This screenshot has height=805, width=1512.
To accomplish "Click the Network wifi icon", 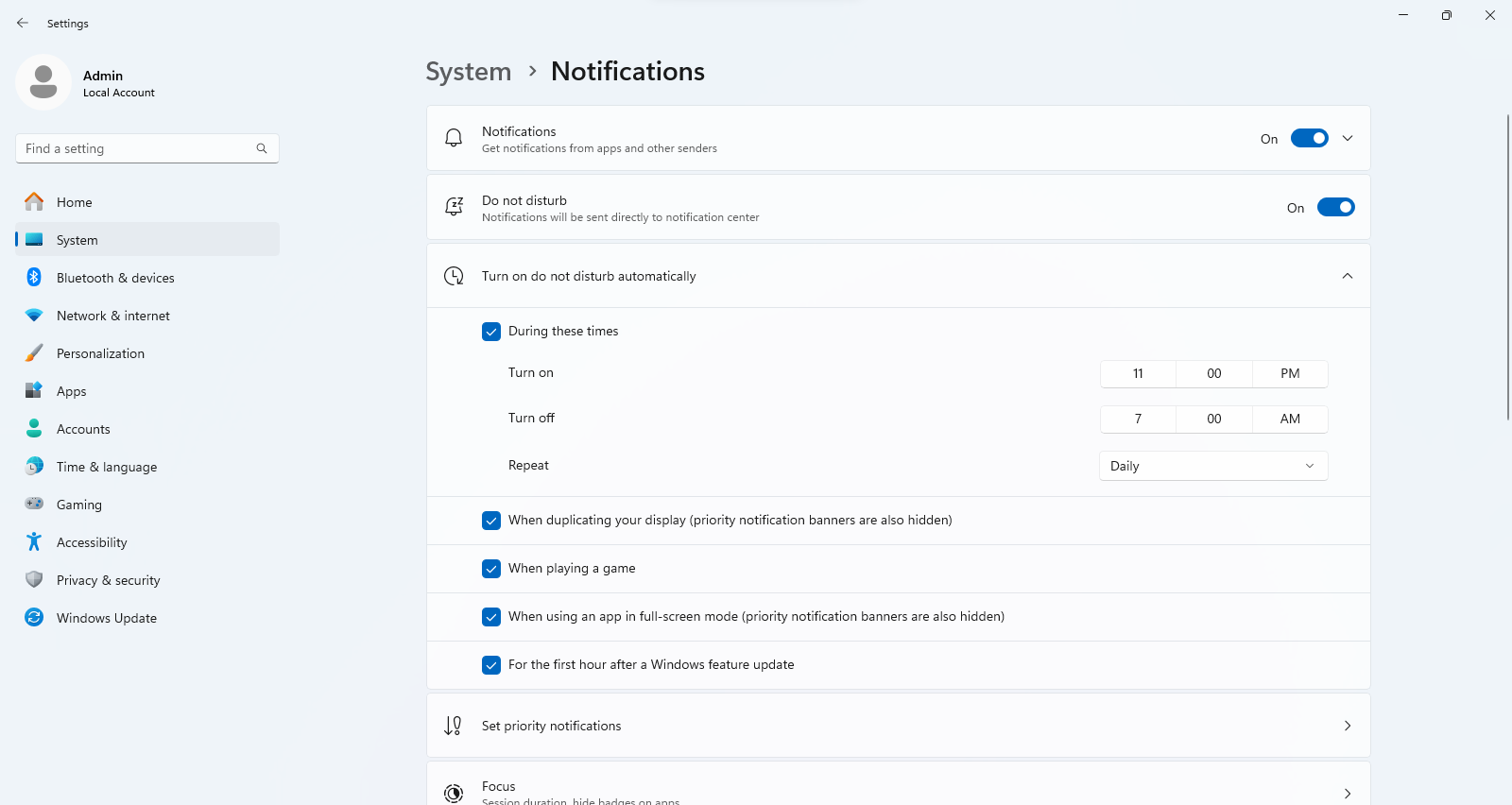I will (x=34, y=315).
